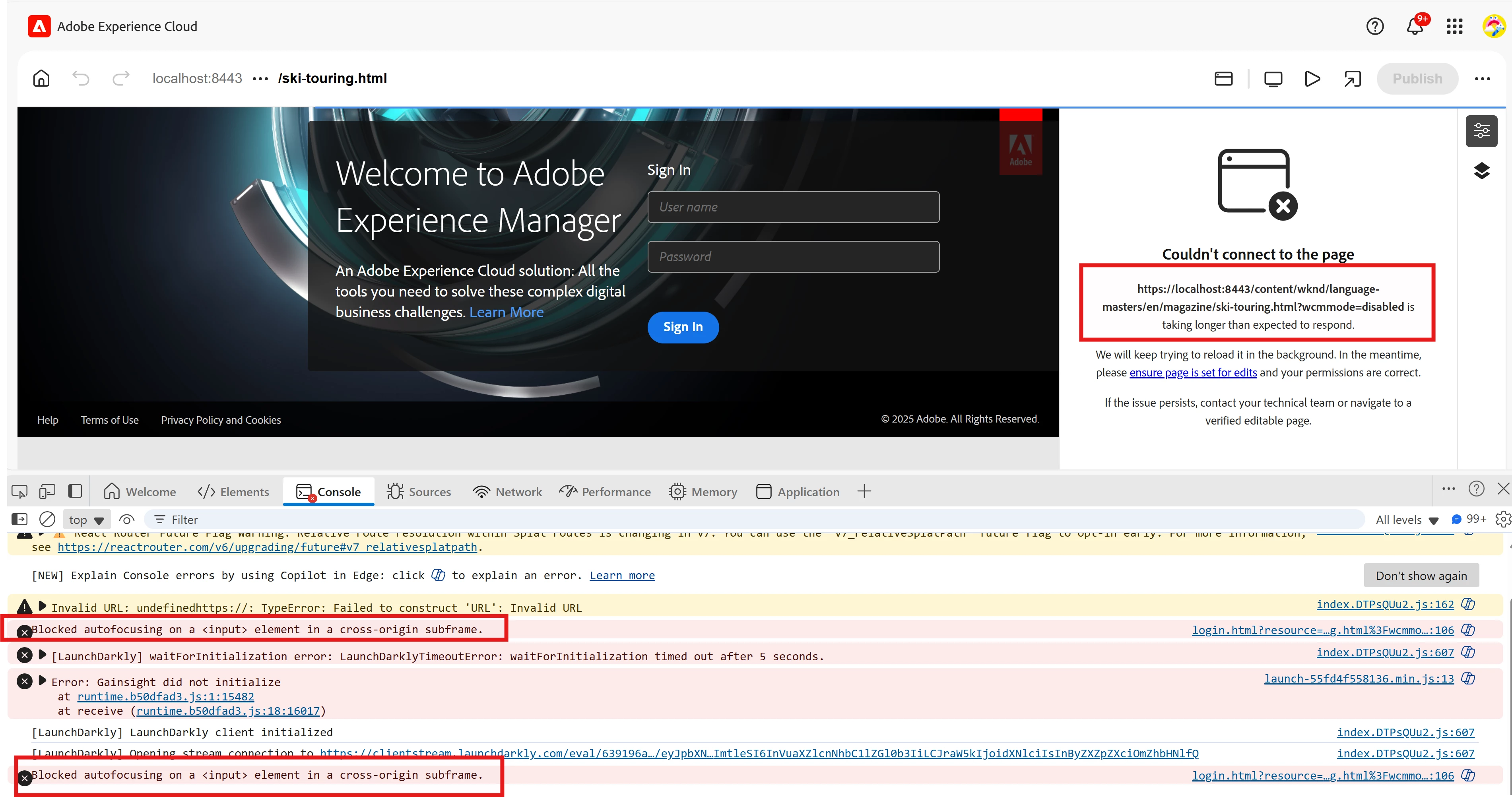Click the User name input field

793,207
